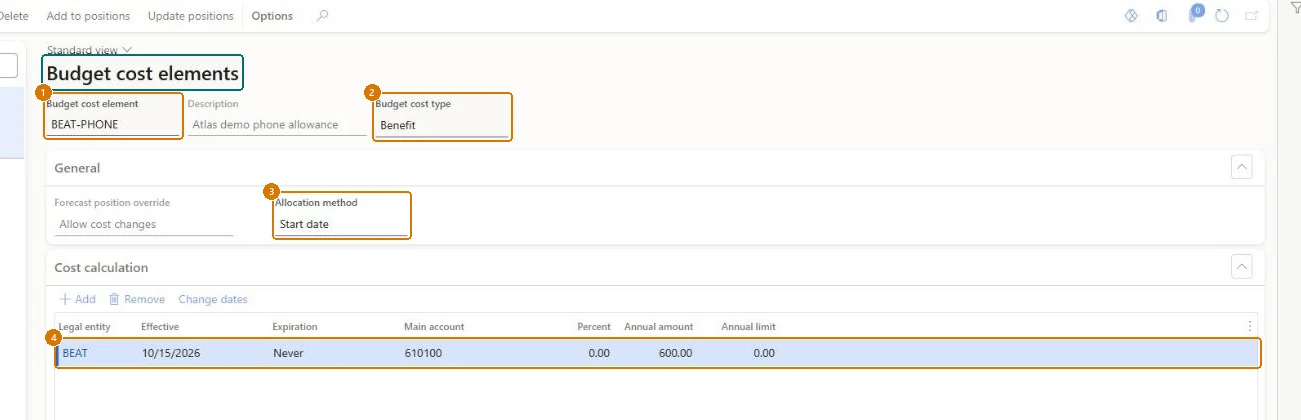The image size is (1301, 420).
Task: Click the Annual amount column header
Action: coord(659,327)
